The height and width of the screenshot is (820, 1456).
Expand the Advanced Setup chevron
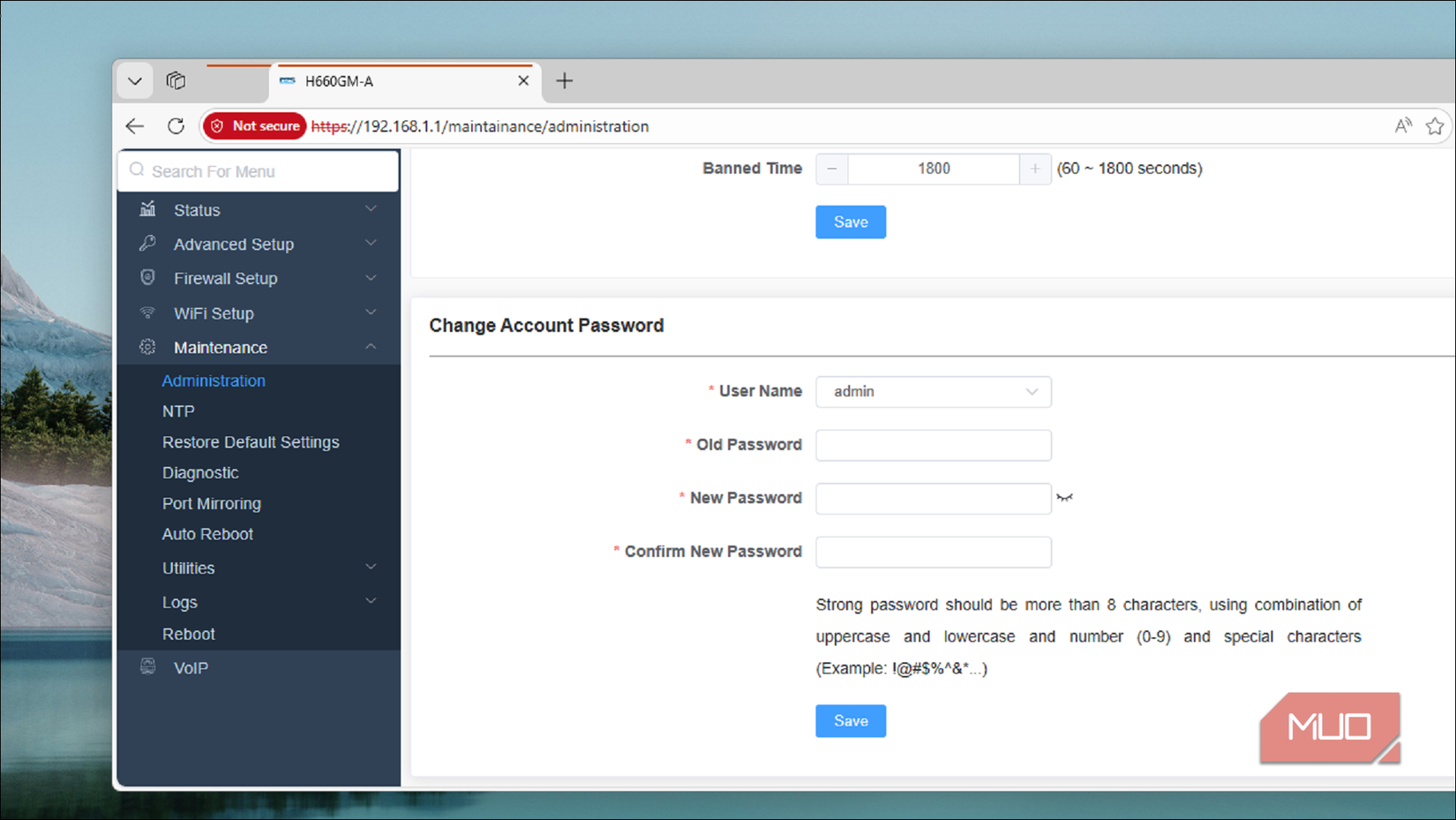click(371, 243)
